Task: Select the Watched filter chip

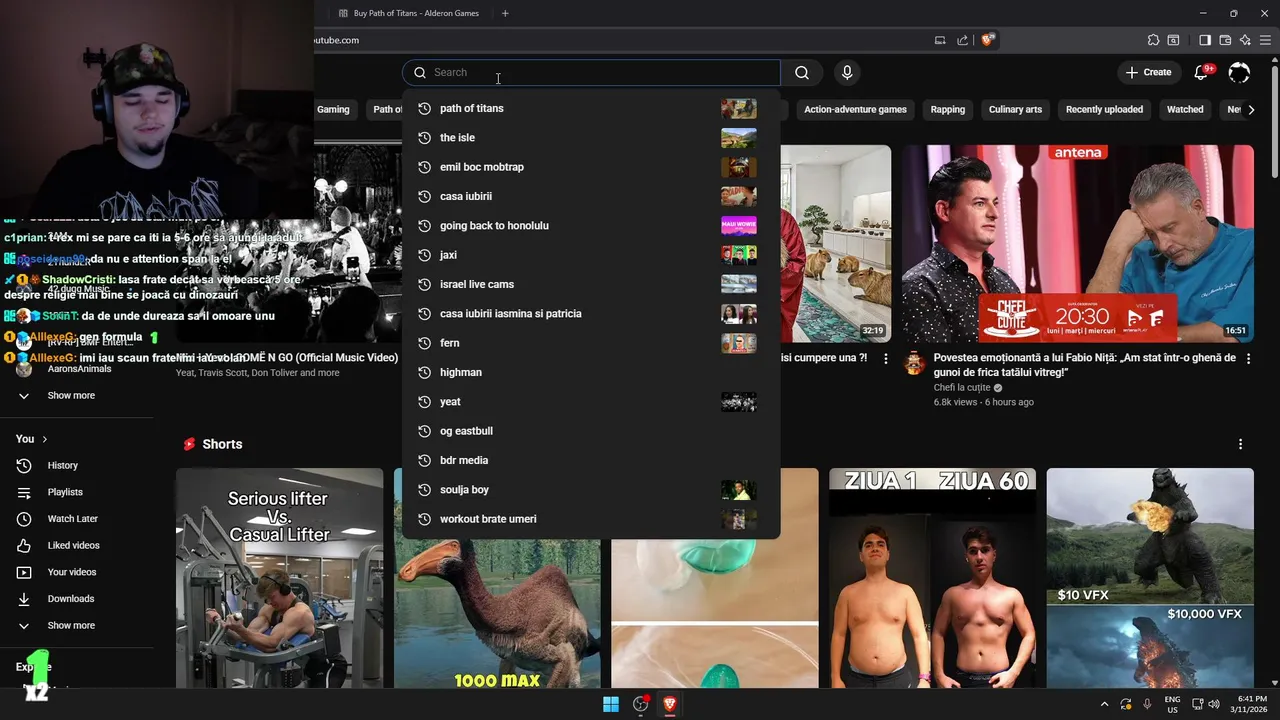Action: [x=1185, y=110]
